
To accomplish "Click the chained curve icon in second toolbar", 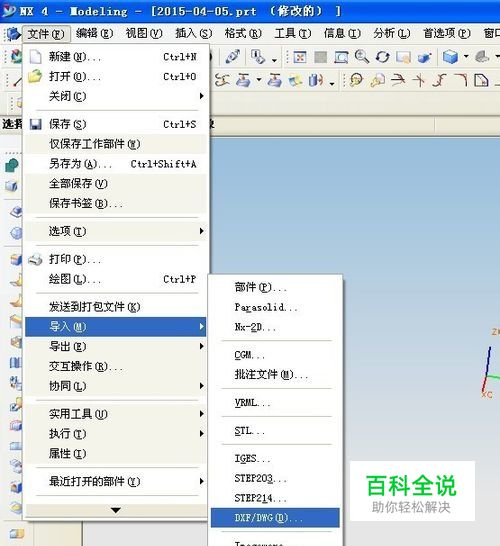I will coord(222,80).
